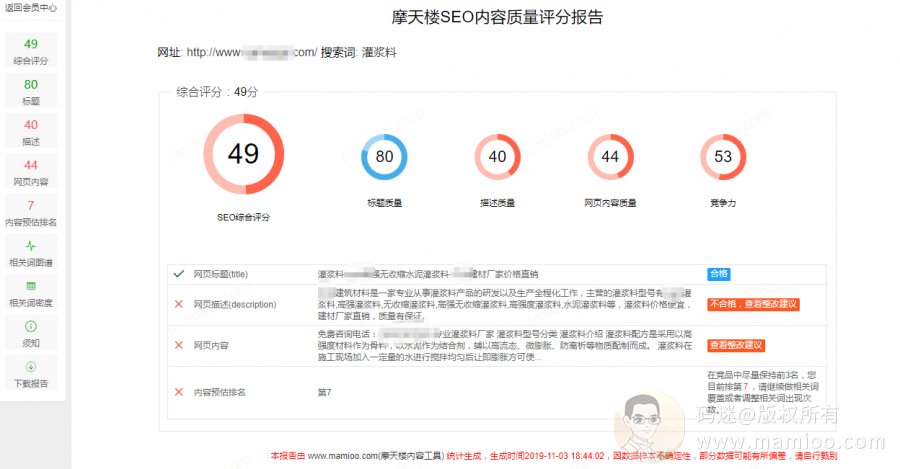900x469 pixels.
Task: Select 内容预估排名 7 in the sidebar
Action: [30, 213]
